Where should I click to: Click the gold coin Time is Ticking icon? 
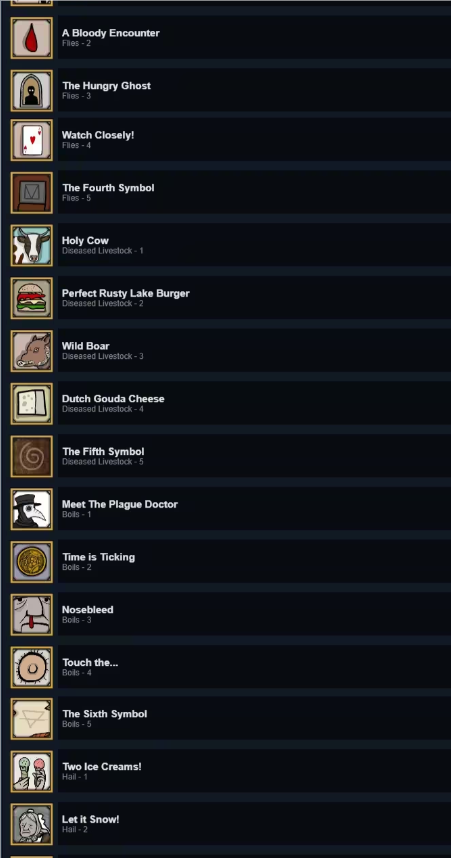click(32, 562)
